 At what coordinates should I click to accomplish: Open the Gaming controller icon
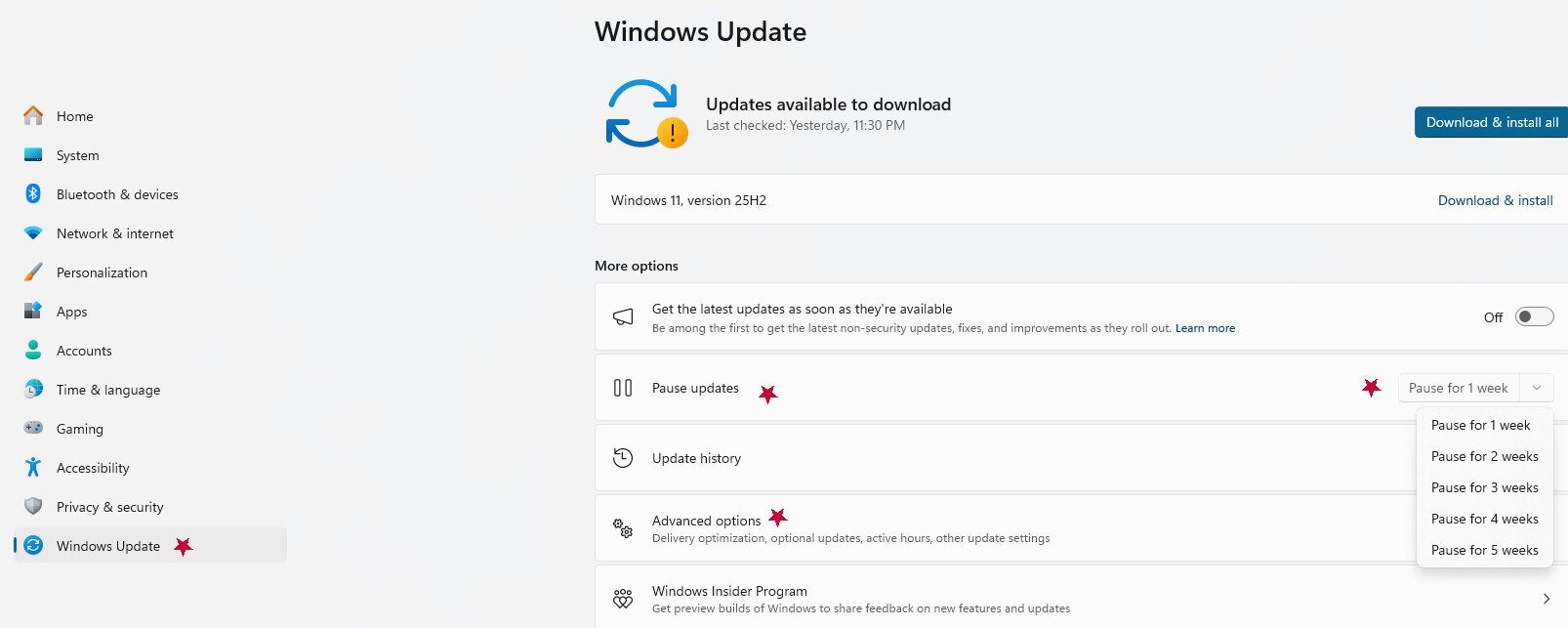click(x=33, y=429)
